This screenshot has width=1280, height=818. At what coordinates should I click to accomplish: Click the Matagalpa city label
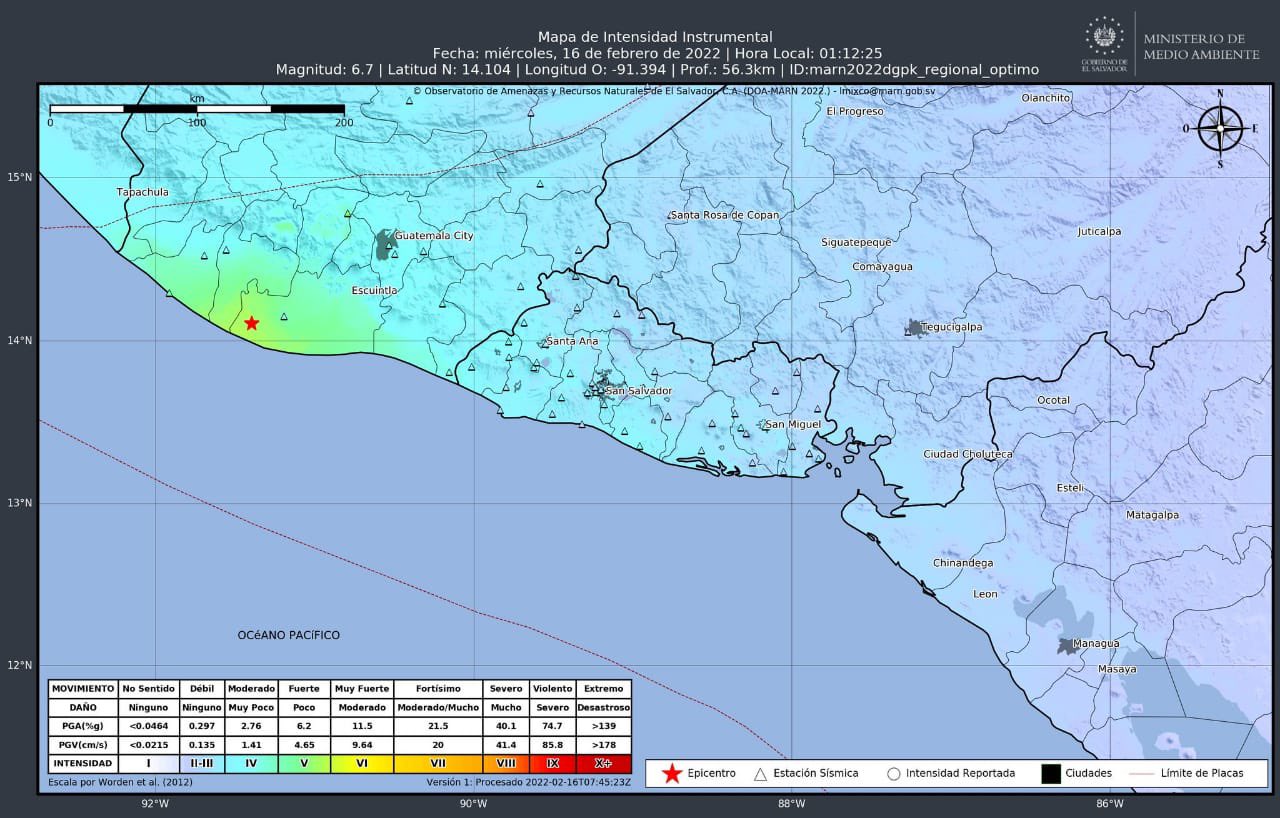[x=1153, y=515]
